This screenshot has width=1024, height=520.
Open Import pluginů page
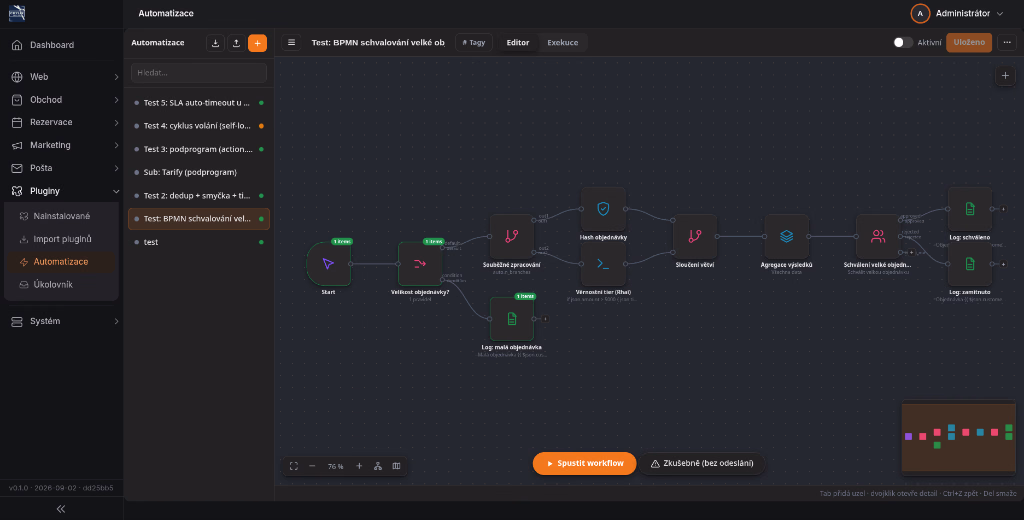pos(61,239)
